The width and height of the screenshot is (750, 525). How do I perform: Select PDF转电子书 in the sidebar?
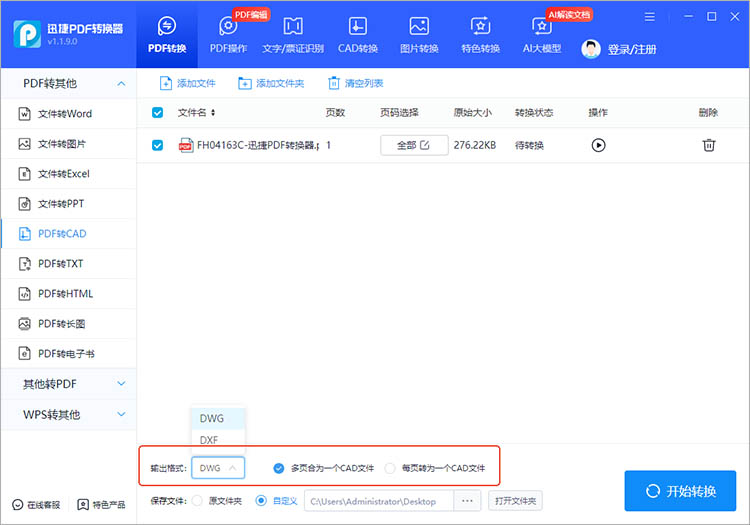pos(68,354)
